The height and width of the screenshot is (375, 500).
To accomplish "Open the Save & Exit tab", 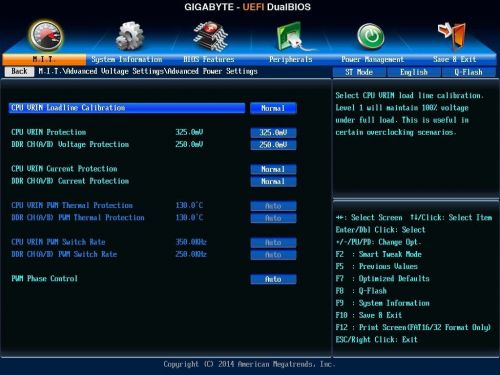I will tap(455, 59).
